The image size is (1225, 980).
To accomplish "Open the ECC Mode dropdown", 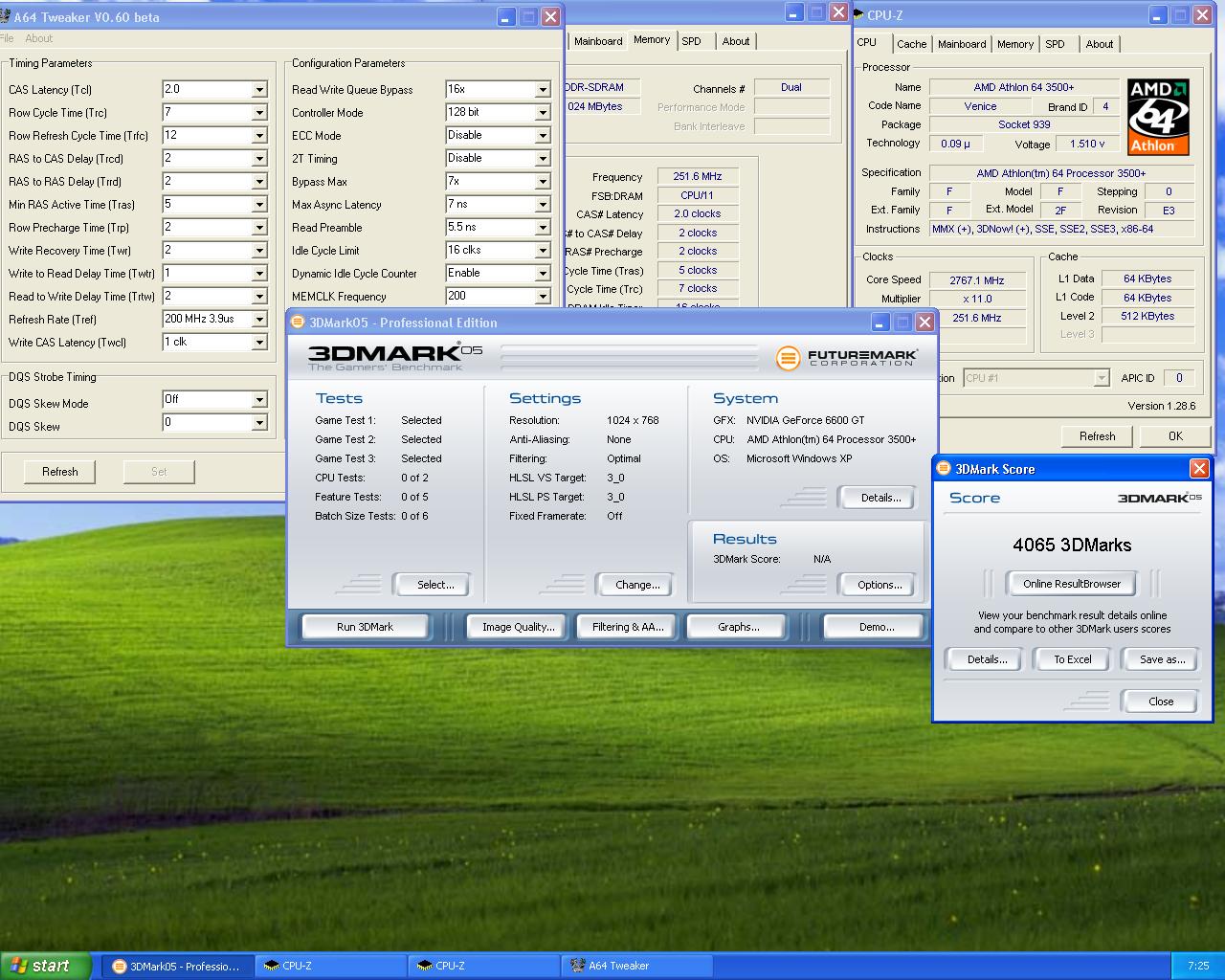I will coord(543,135).
